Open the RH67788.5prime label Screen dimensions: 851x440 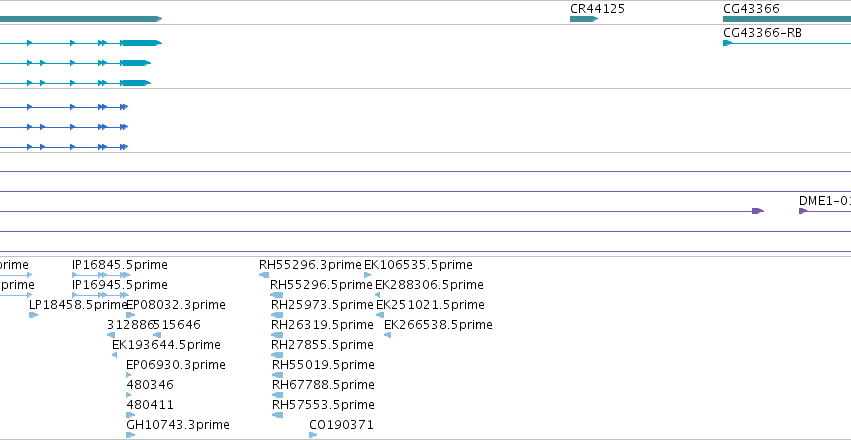[x=323, y=385]
